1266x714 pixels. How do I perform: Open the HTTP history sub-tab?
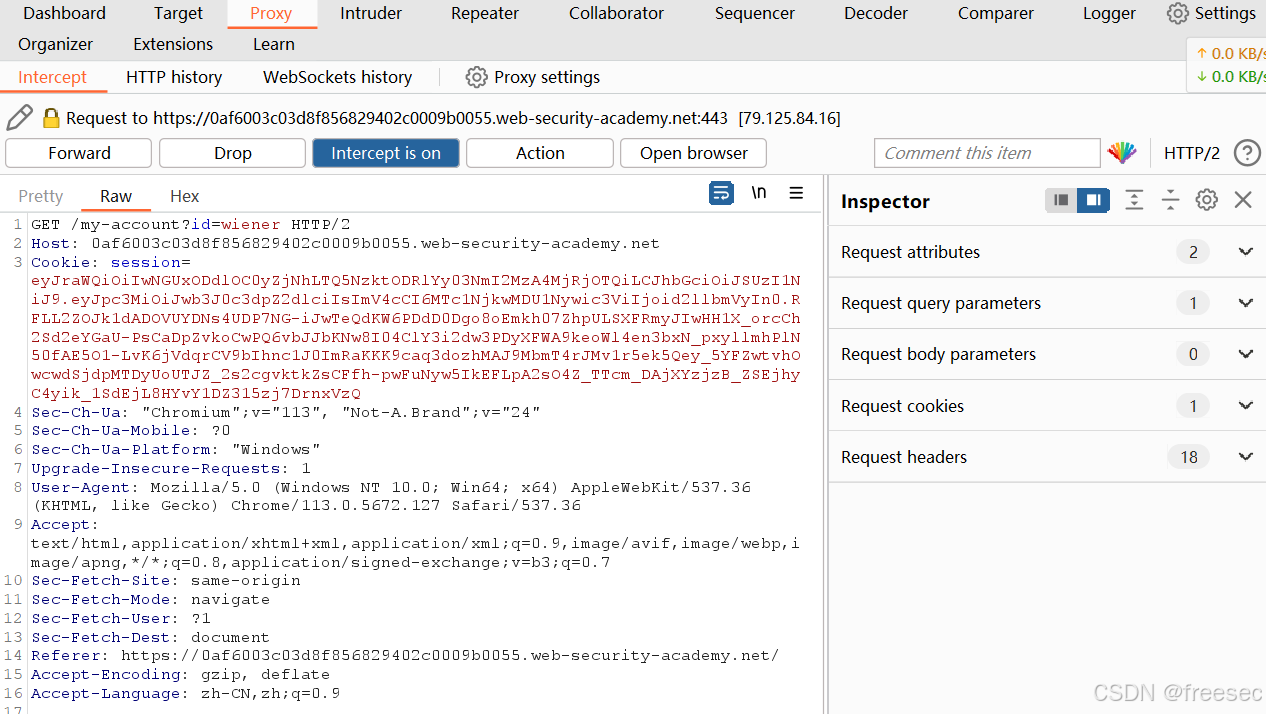coord(174,77)
